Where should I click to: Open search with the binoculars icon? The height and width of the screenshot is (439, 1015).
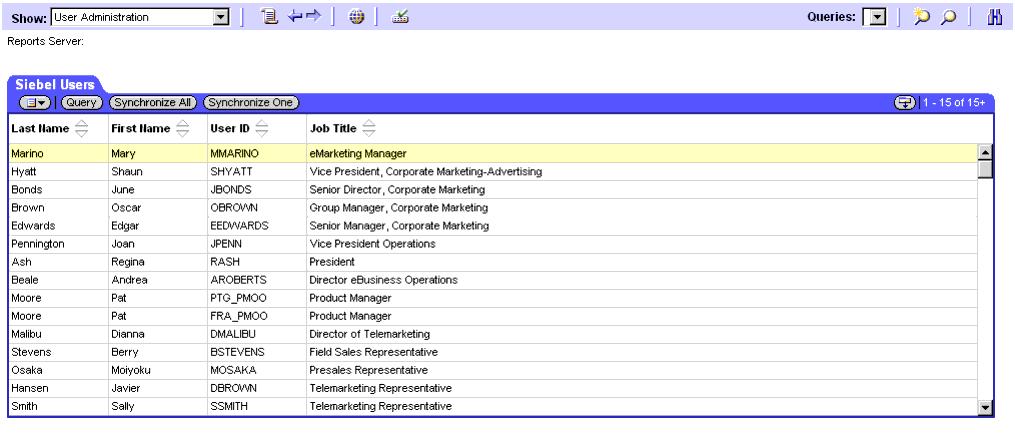(994, 17)
